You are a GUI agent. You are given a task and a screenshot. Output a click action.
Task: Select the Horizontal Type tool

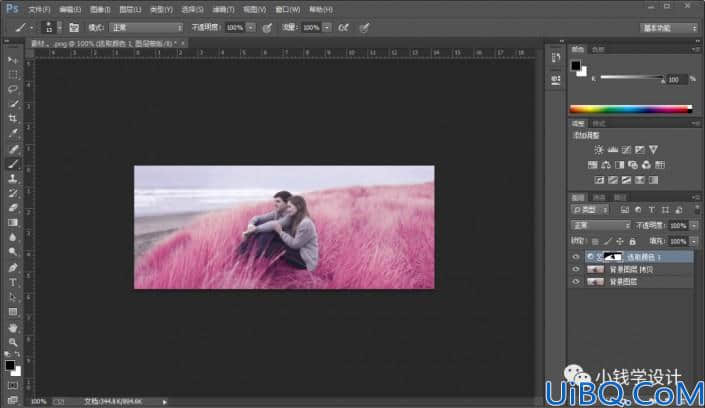(13, 282)
